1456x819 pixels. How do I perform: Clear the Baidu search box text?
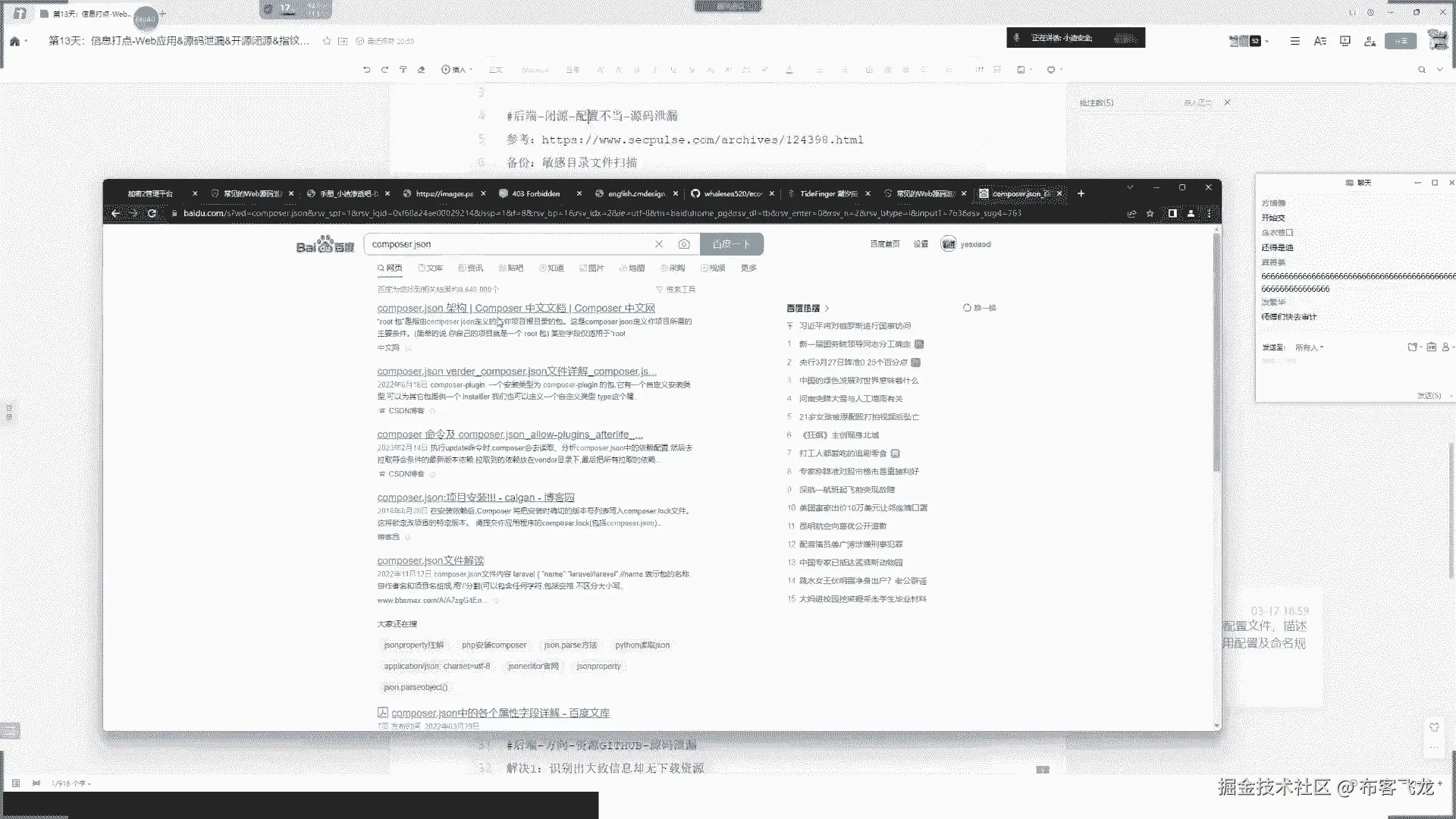point(659,244)
